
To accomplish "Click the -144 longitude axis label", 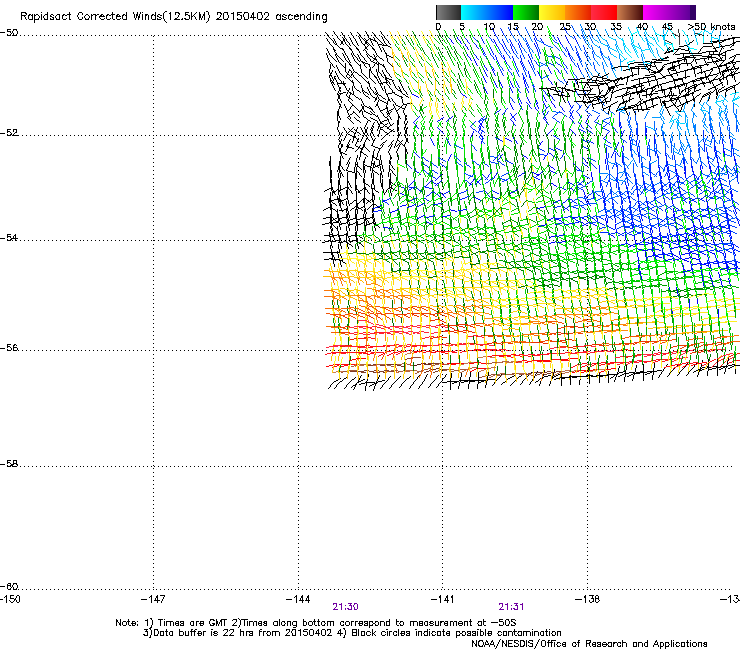I will tap(298, 599).
